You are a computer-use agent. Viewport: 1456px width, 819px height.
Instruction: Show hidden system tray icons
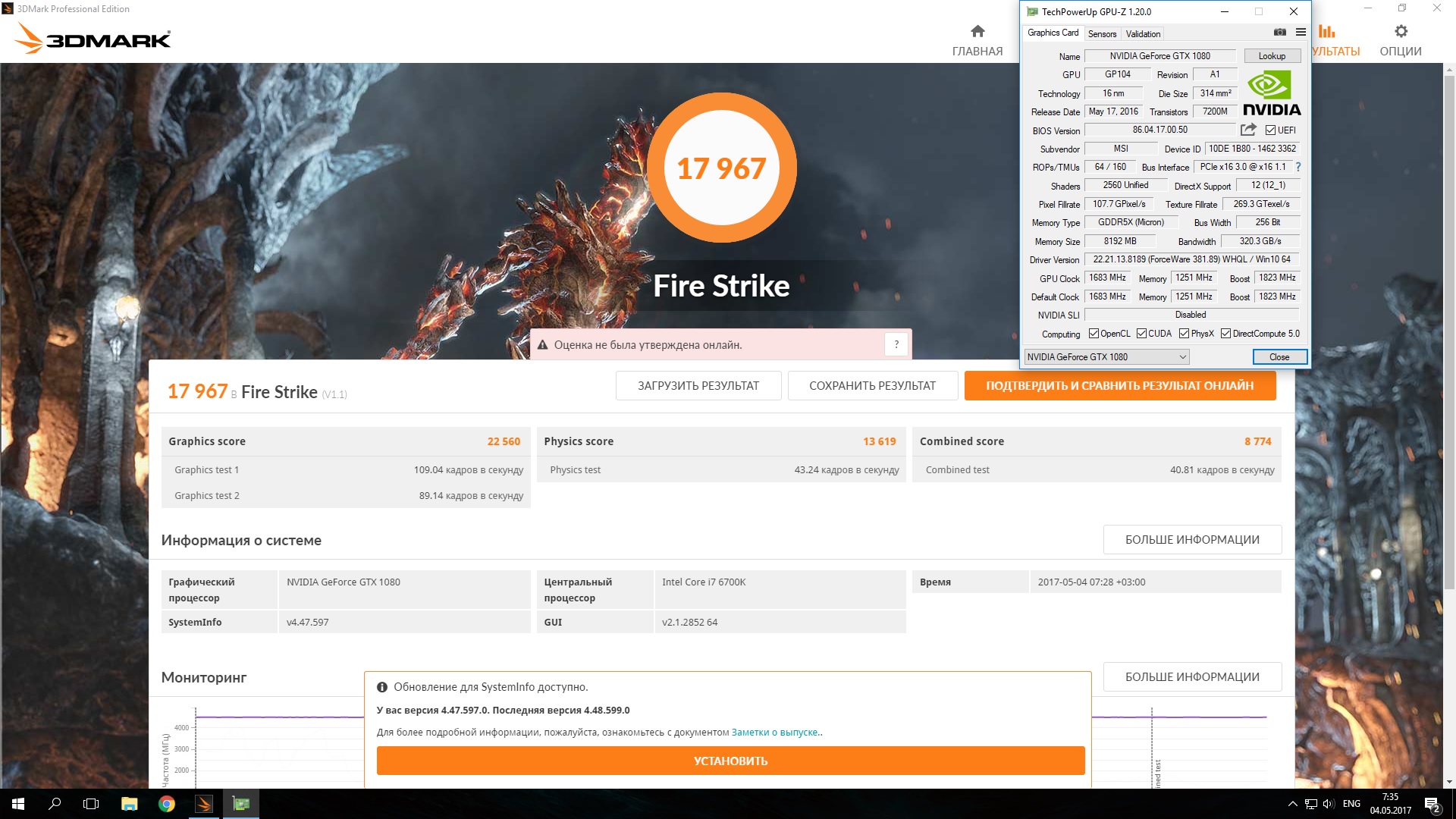[x=1292, y=804]
